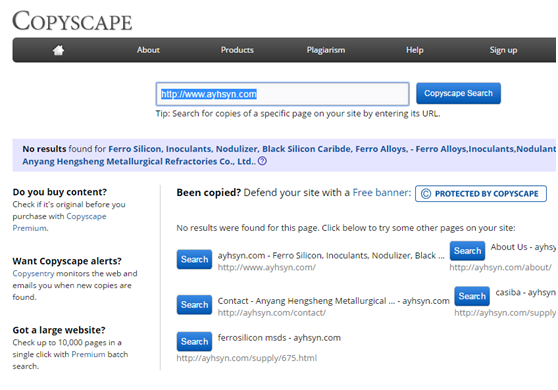This screenshot has width=558, height=390.
Task: Click the 'Tip: Search for copies' hint text
Action: [x=298, y=114]
